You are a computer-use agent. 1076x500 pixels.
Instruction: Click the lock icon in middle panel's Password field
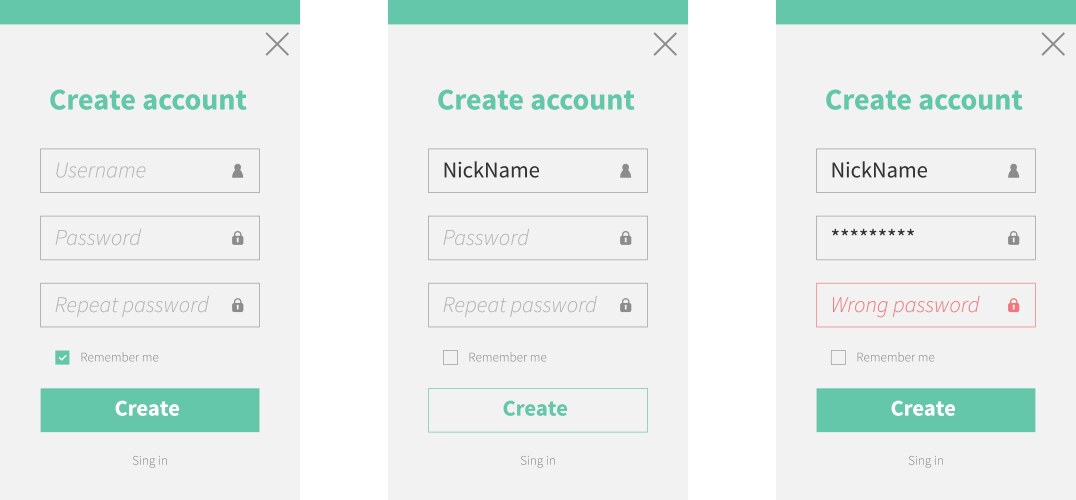(x=625, y=238)
